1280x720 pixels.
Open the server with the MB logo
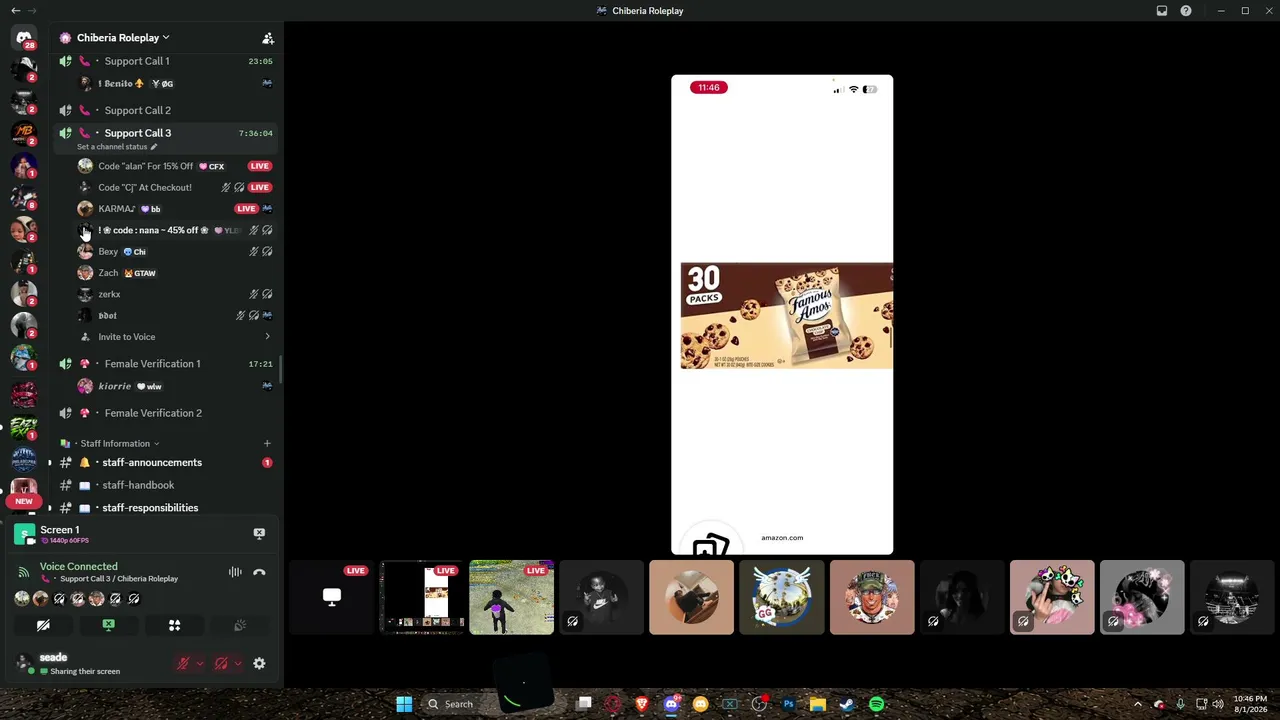tap(24, 133)
